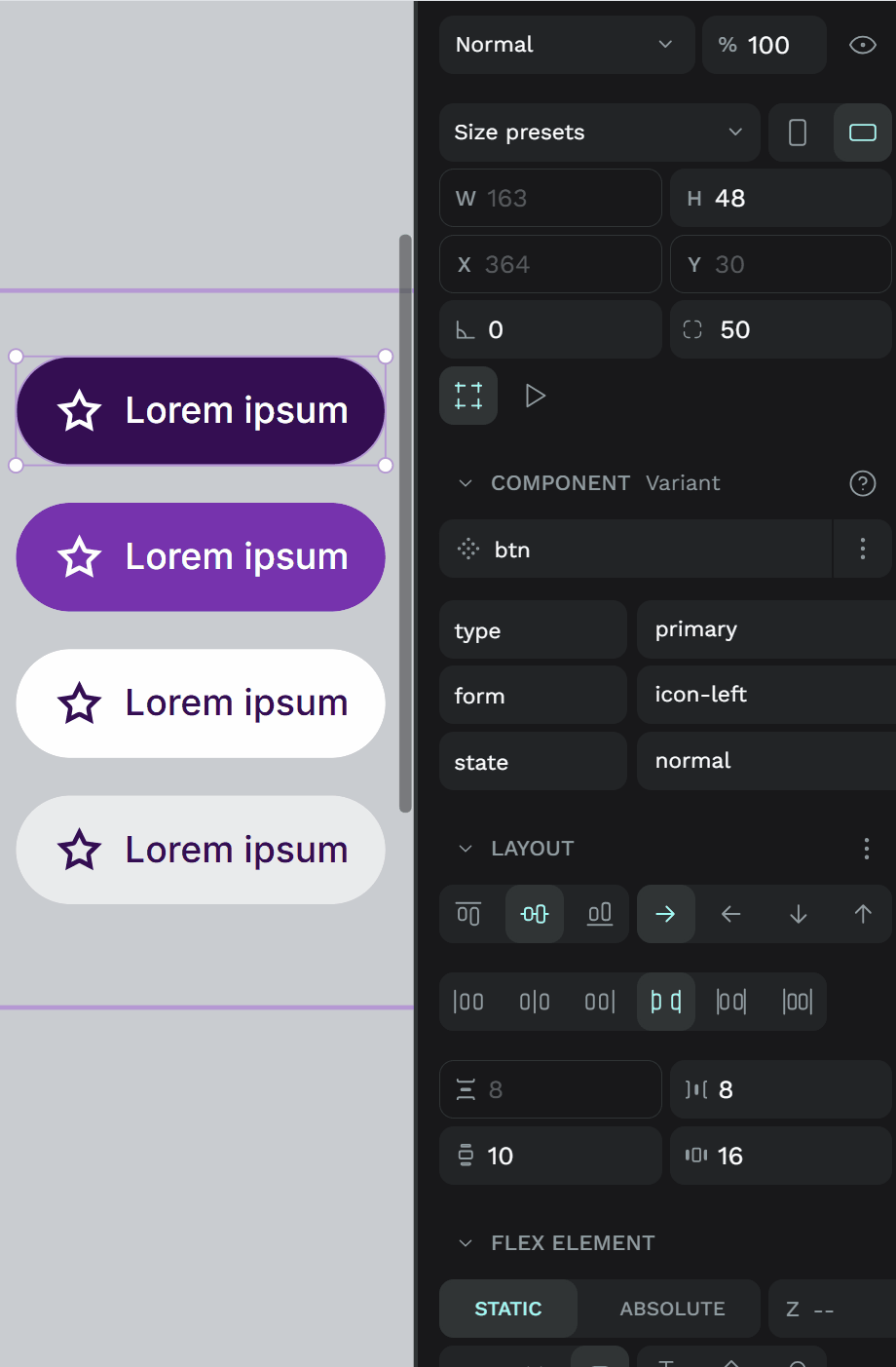Collapse the LAYOUT section
The height and width of the screenshot is (1367, 896).
coord(466,849)
